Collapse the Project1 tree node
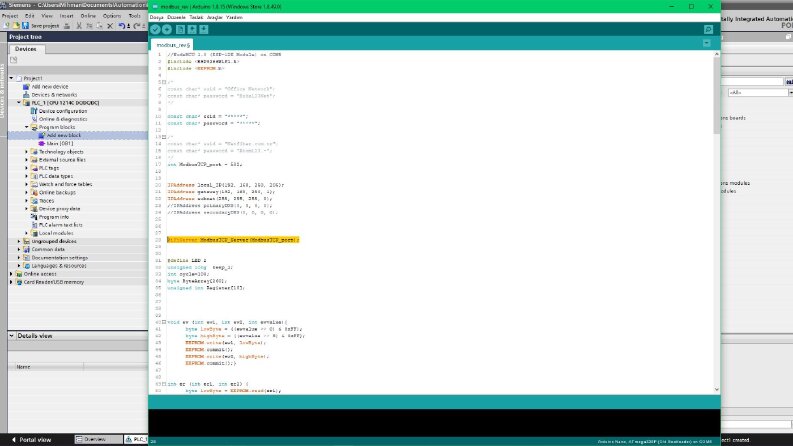793x446 pixels. coord(11,78)
